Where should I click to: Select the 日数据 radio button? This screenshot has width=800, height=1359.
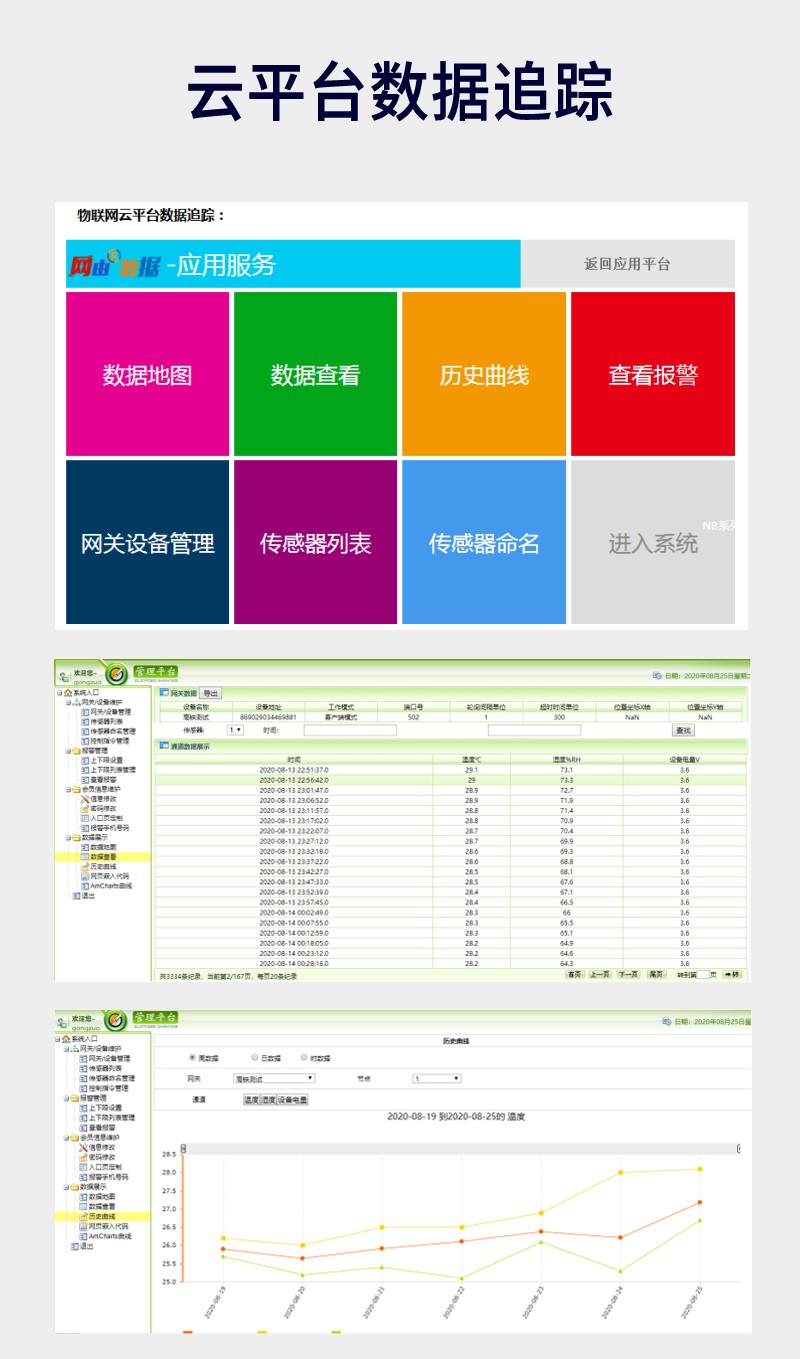tap(254, 1057)
